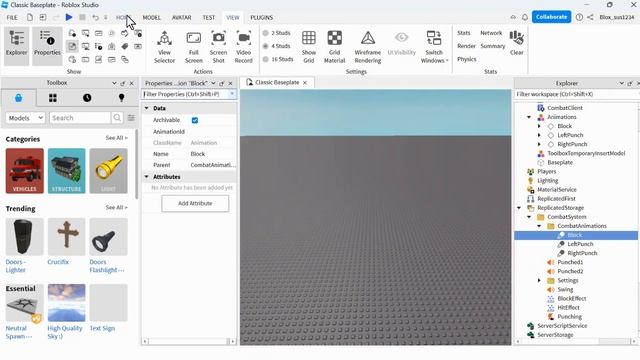Open the View Selector tool

(x=164, y=47)
